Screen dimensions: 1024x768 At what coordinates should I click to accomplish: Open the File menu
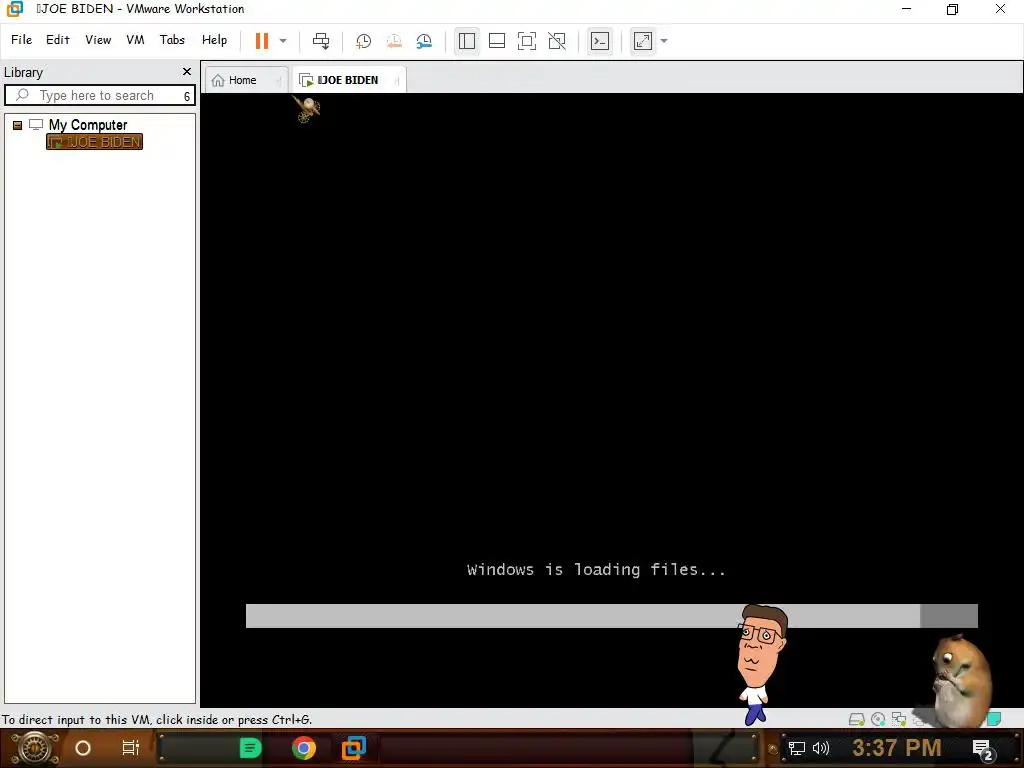tap(22, 40)
